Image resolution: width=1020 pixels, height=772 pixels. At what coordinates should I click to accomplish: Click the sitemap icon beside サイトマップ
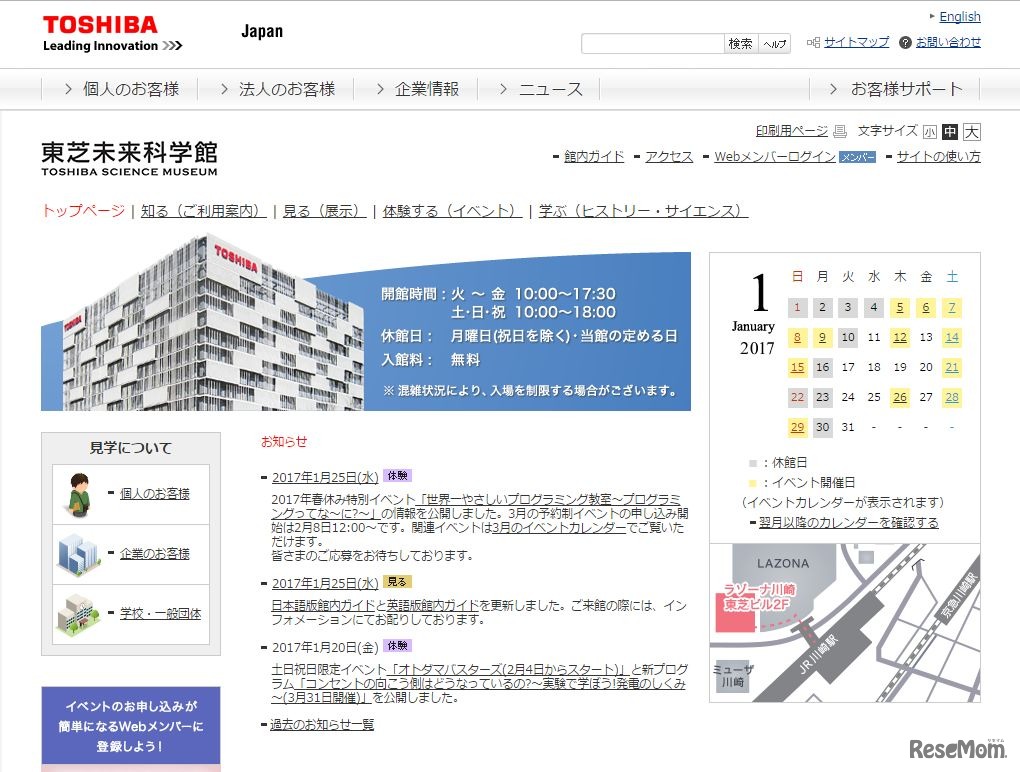(813, 42)
